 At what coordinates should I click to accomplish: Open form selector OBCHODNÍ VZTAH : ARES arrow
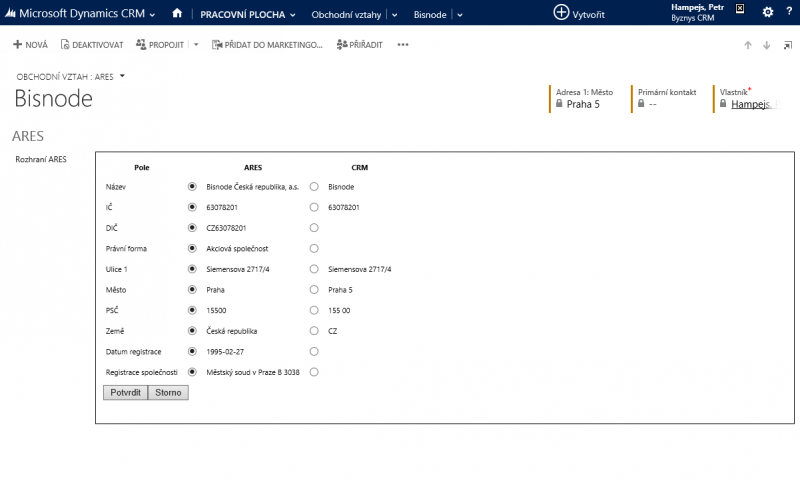pos(122,77)
